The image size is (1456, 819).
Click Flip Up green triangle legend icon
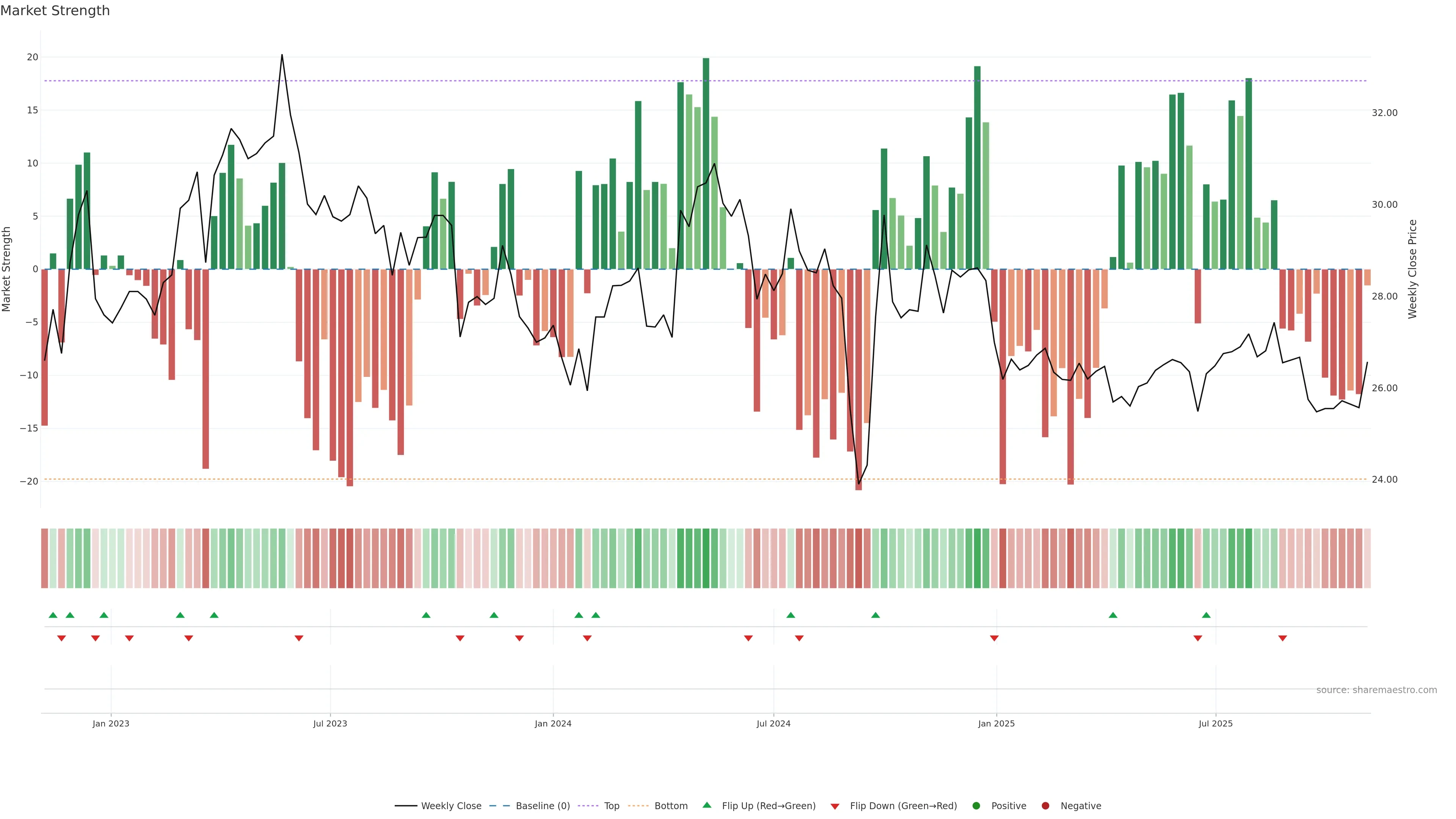click(706, 805)
